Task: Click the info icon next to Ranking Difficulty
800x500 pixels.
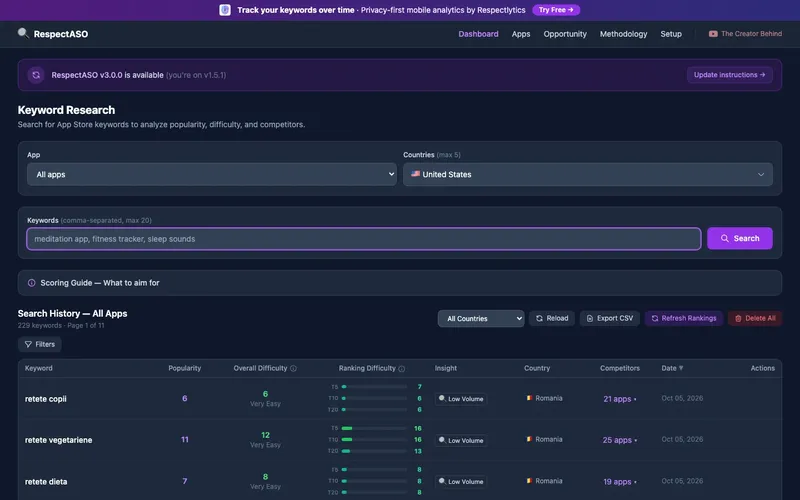Action: coord(402,368)
